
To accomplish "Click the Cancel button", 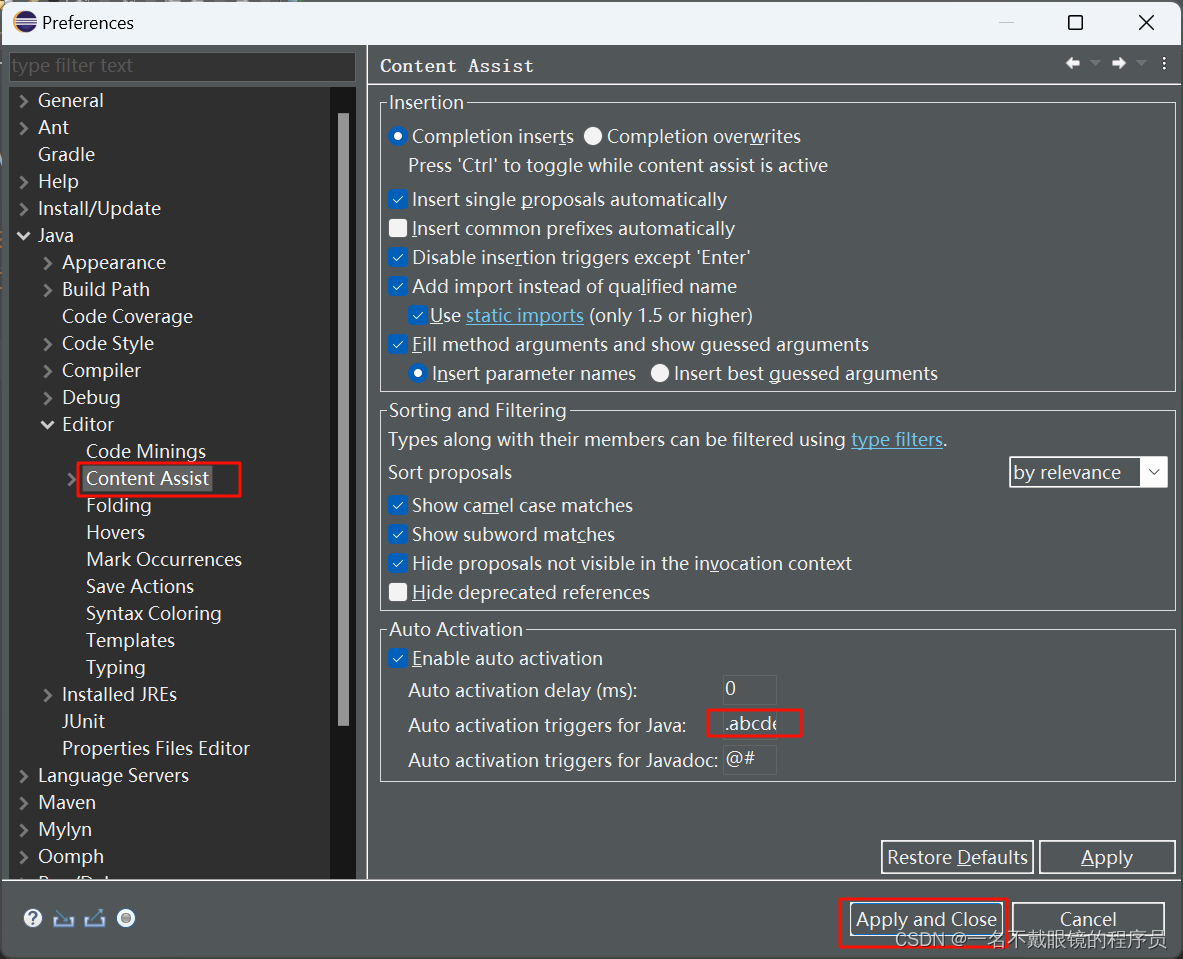I will coord(1088,919).
